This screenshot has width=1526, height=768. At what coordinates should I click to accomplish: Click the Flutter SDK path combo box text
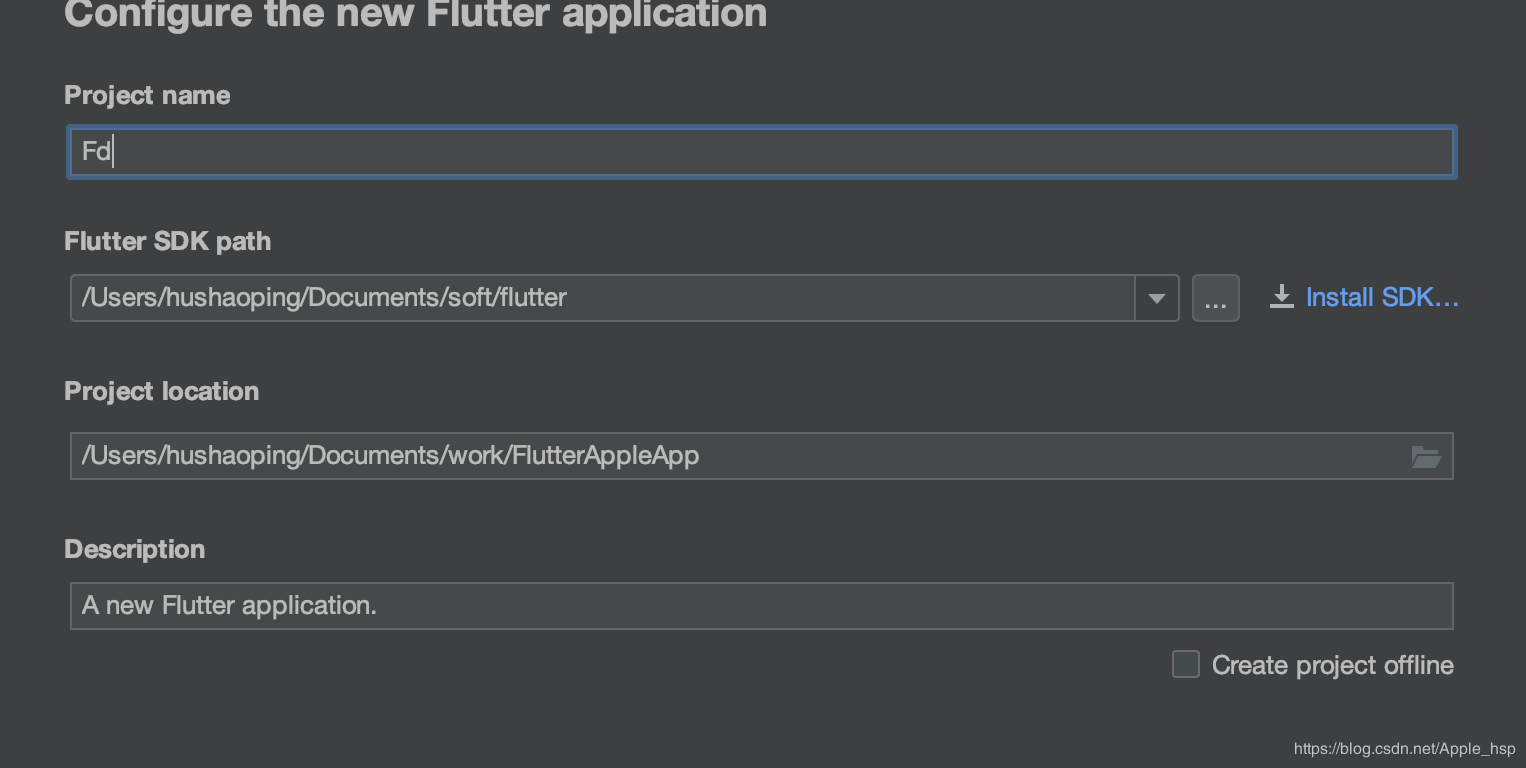[x=324, y=298]
